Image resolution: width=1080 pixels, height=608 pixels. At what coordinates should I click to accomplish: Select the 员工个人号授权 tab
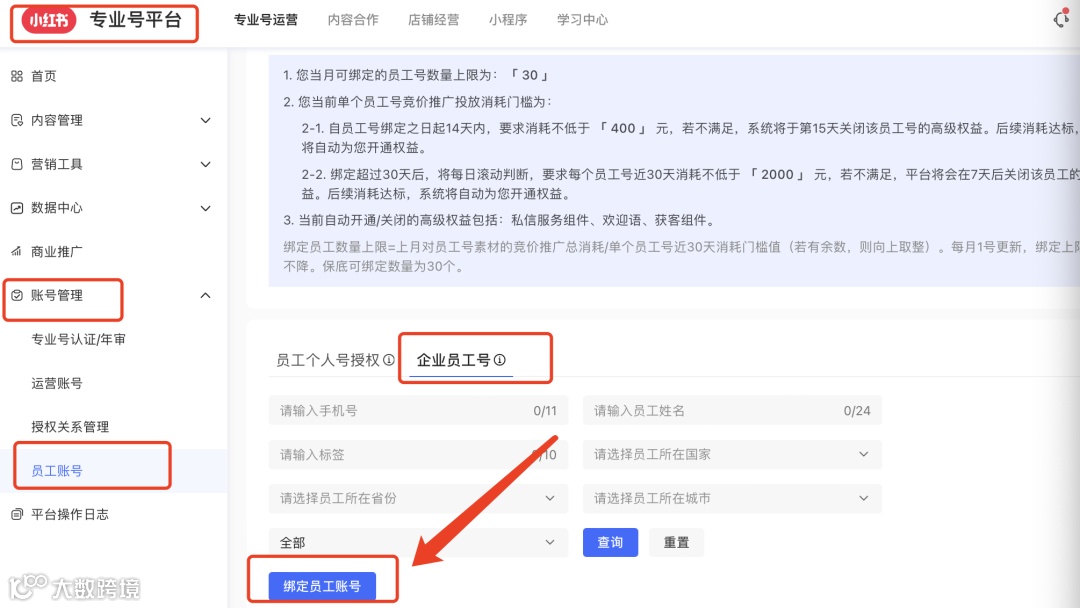click(328, 360)
